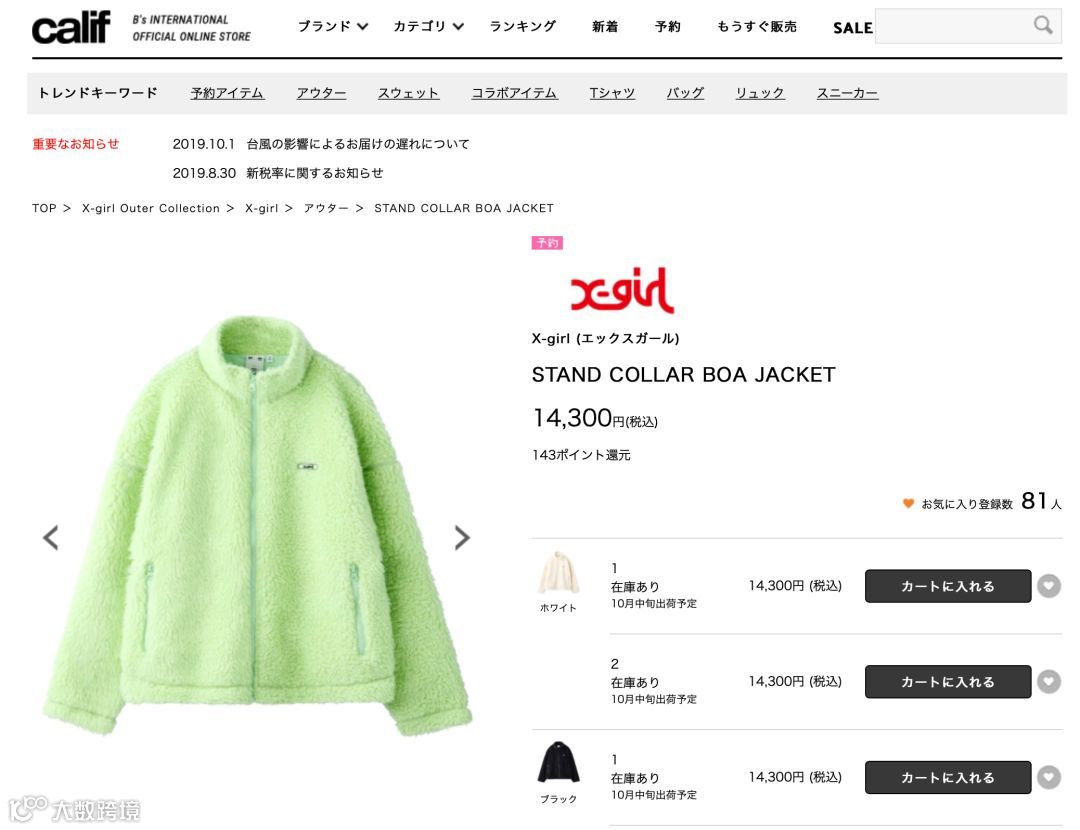Screen dimensions: 1080x830
Task: Click the red X-girl brand logo
Action: click(622, 290)
